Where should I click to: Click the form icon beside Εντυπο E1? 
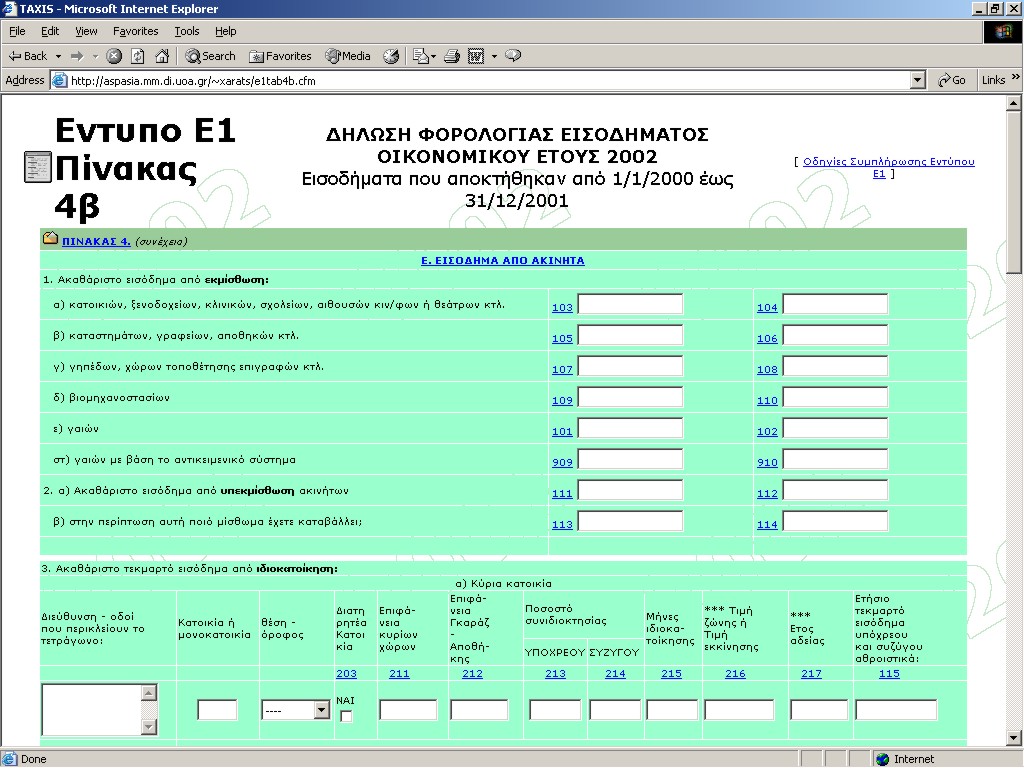pos(38,167)
